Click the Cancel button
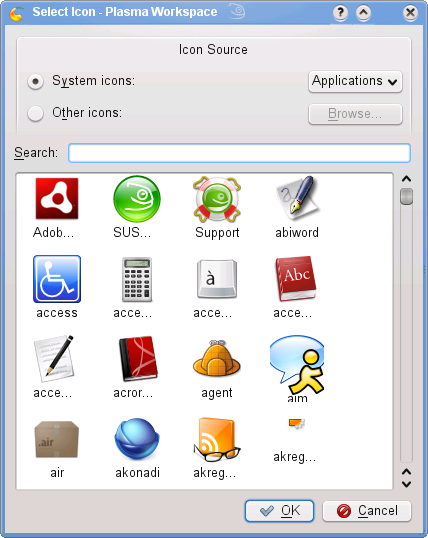Screen dimensions: 428x538 click(x=367, y=511)
